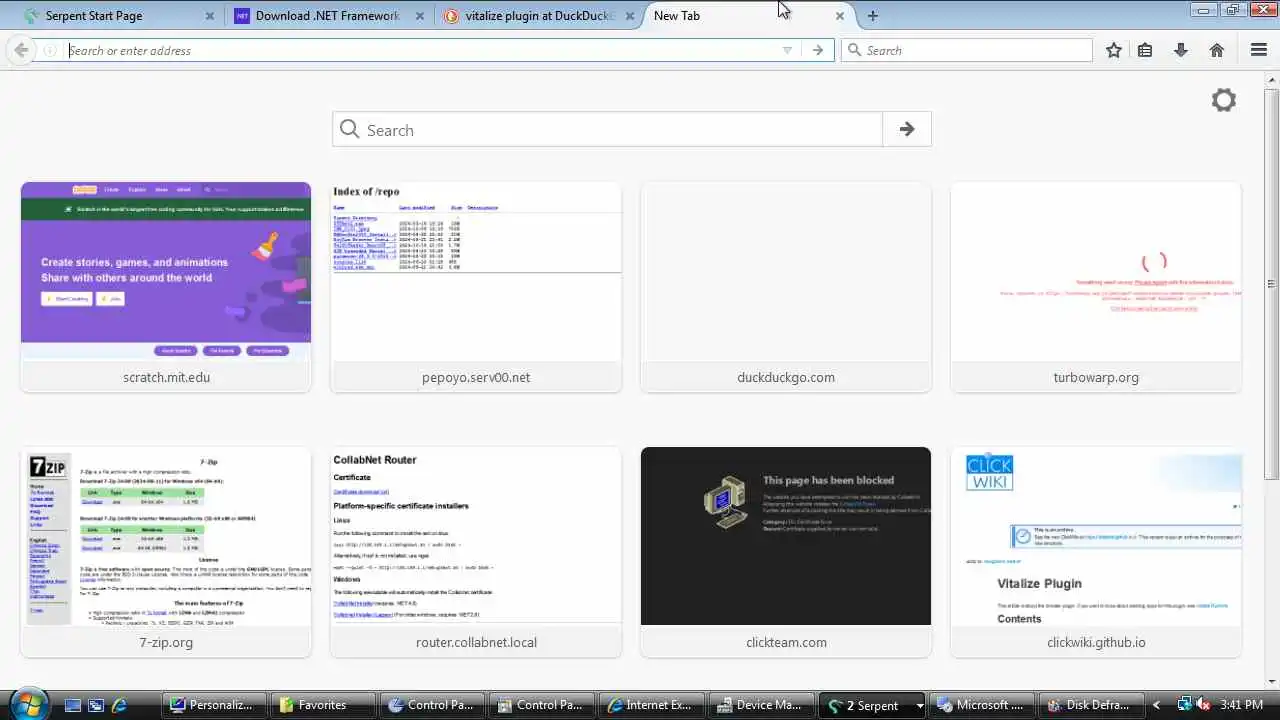Go to Home page icon

(x=1217, y=50)
